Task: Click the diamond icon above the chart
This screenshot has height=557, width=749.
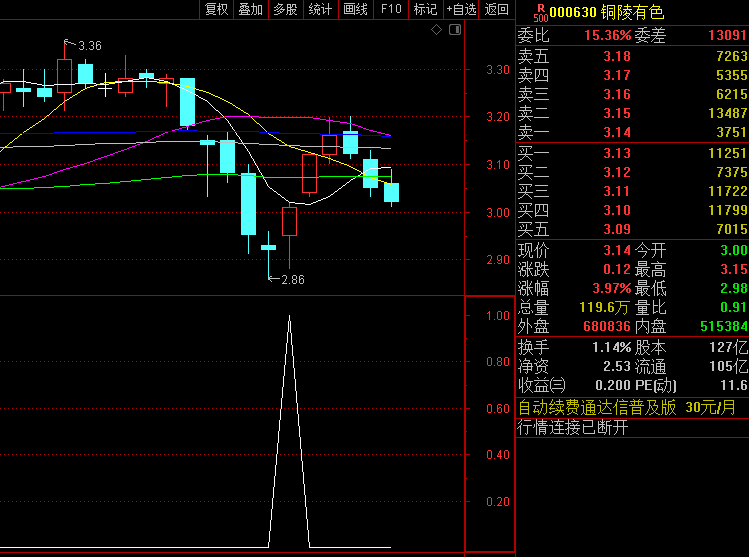Action: (x=436, y=30)
